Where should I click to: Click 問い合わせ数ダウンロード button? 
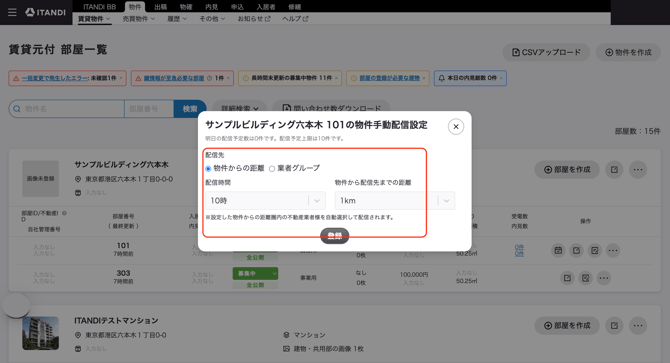[x=331, y=109]
